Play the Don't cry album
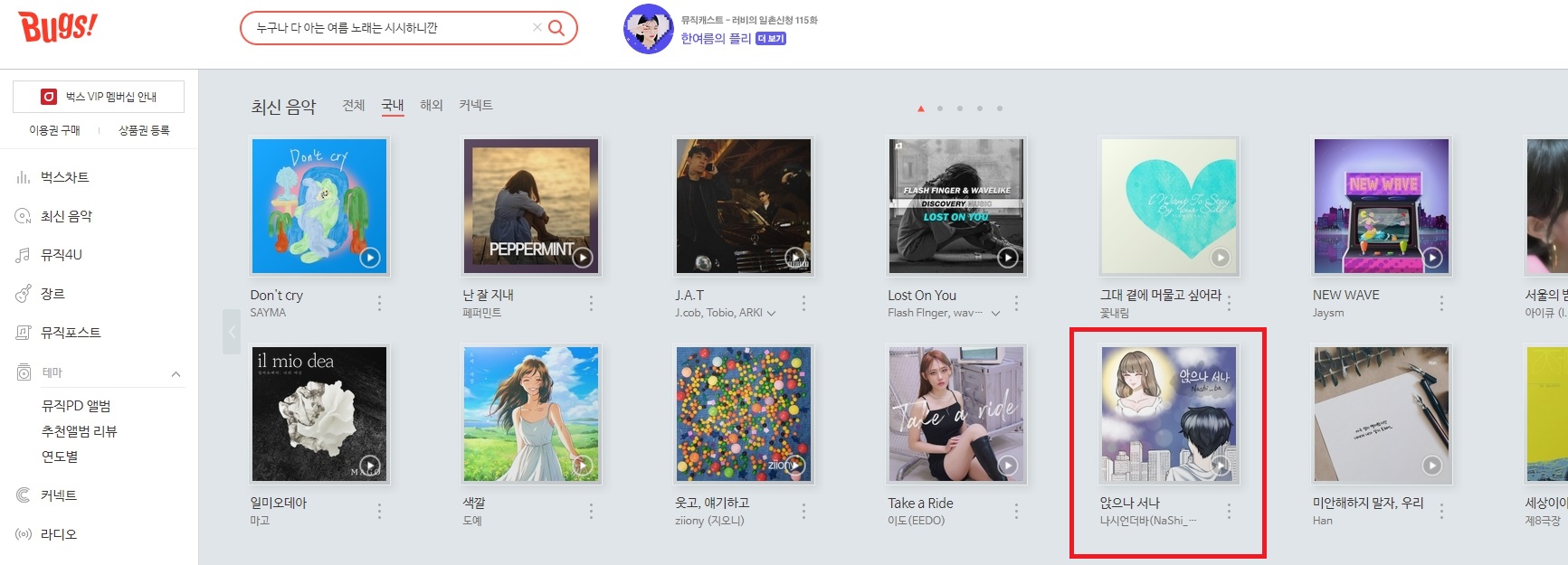This screenshot has height=565, width=1568. click(369, 258)
